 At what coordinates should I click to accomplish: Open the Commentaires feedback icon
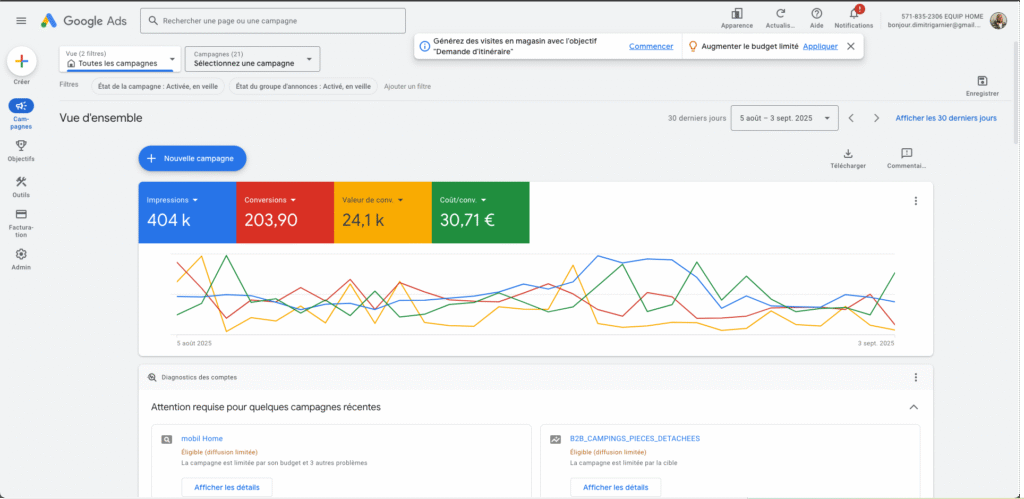click(906, 154)
